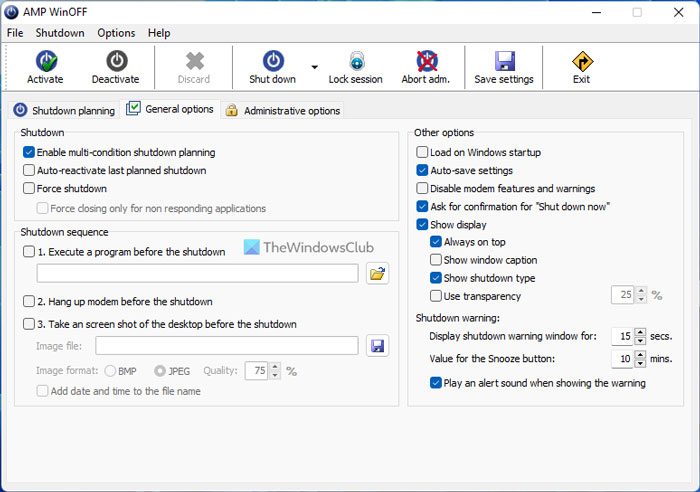Click the Discard X icon
The height and width of the screenshot is (492, 700).
pyautogui.click(x=195, y=61)
